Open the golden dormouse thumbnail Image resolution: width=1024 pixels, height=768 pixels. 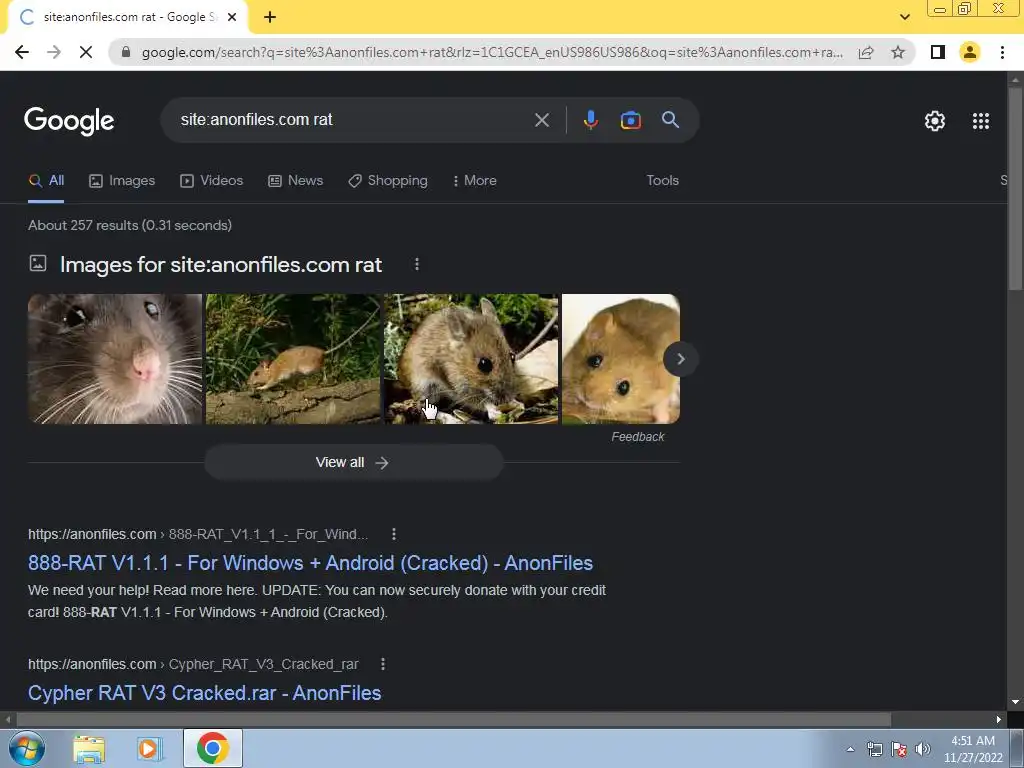click(620, 359)
